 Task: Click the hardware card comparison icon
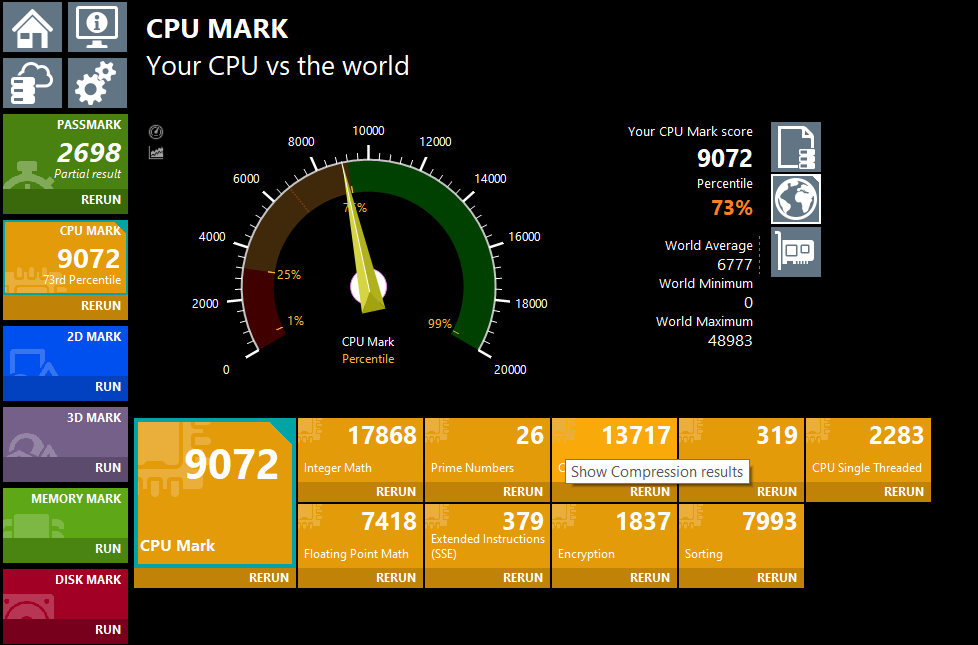point(796,251)
